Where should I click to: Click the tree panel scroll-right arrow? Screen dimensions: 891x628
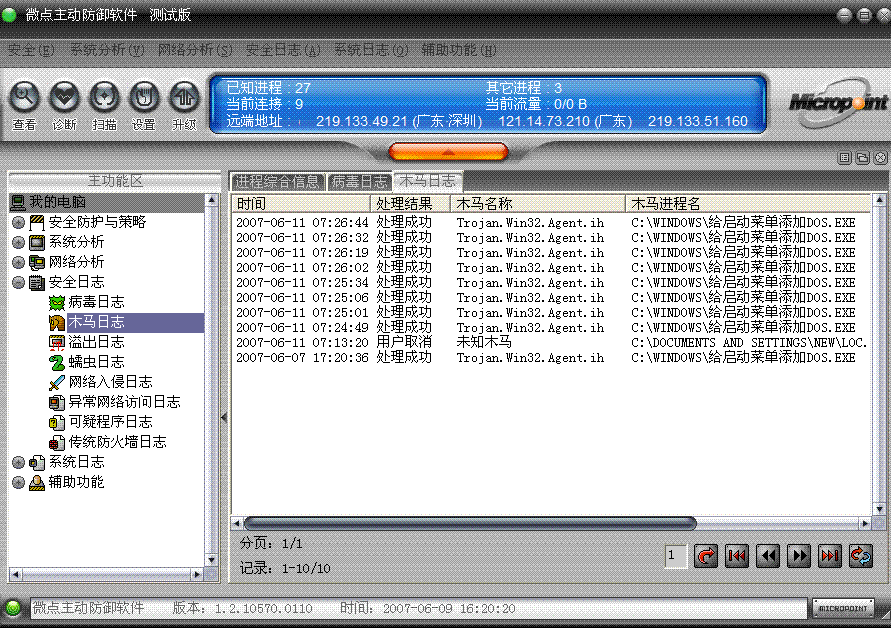click(197, 575)
